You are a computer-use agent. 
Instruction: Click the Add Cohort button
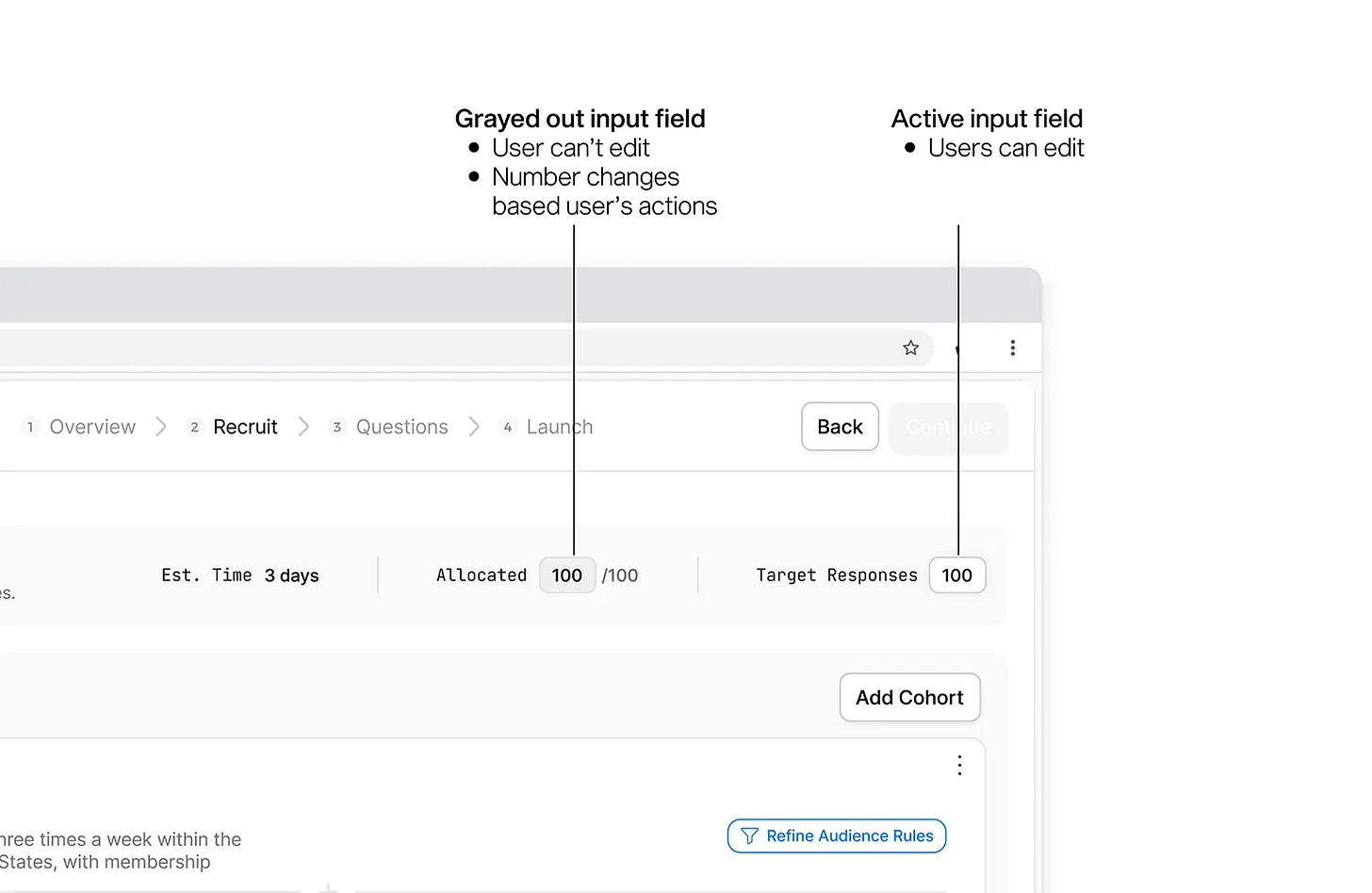(x=909, y=698)
